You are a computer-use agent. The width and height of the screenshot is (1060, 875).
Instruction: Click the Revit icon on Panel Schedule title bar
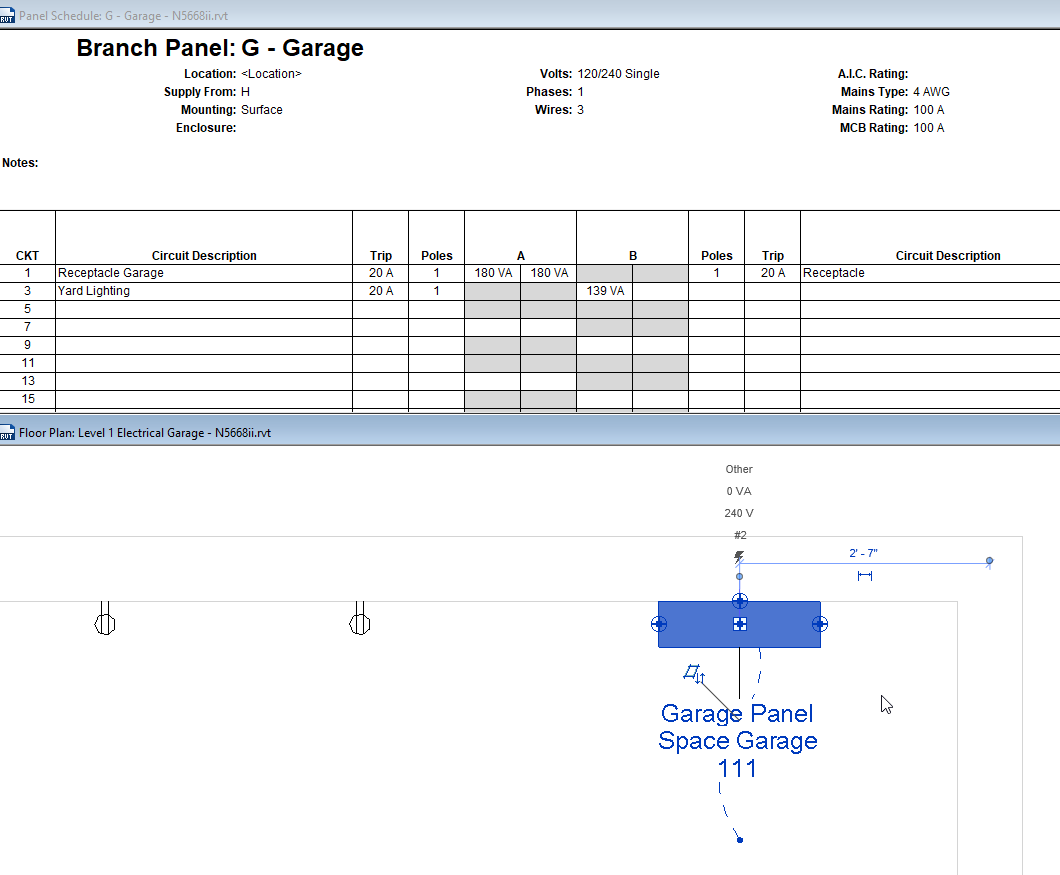(x=8, y=16)
